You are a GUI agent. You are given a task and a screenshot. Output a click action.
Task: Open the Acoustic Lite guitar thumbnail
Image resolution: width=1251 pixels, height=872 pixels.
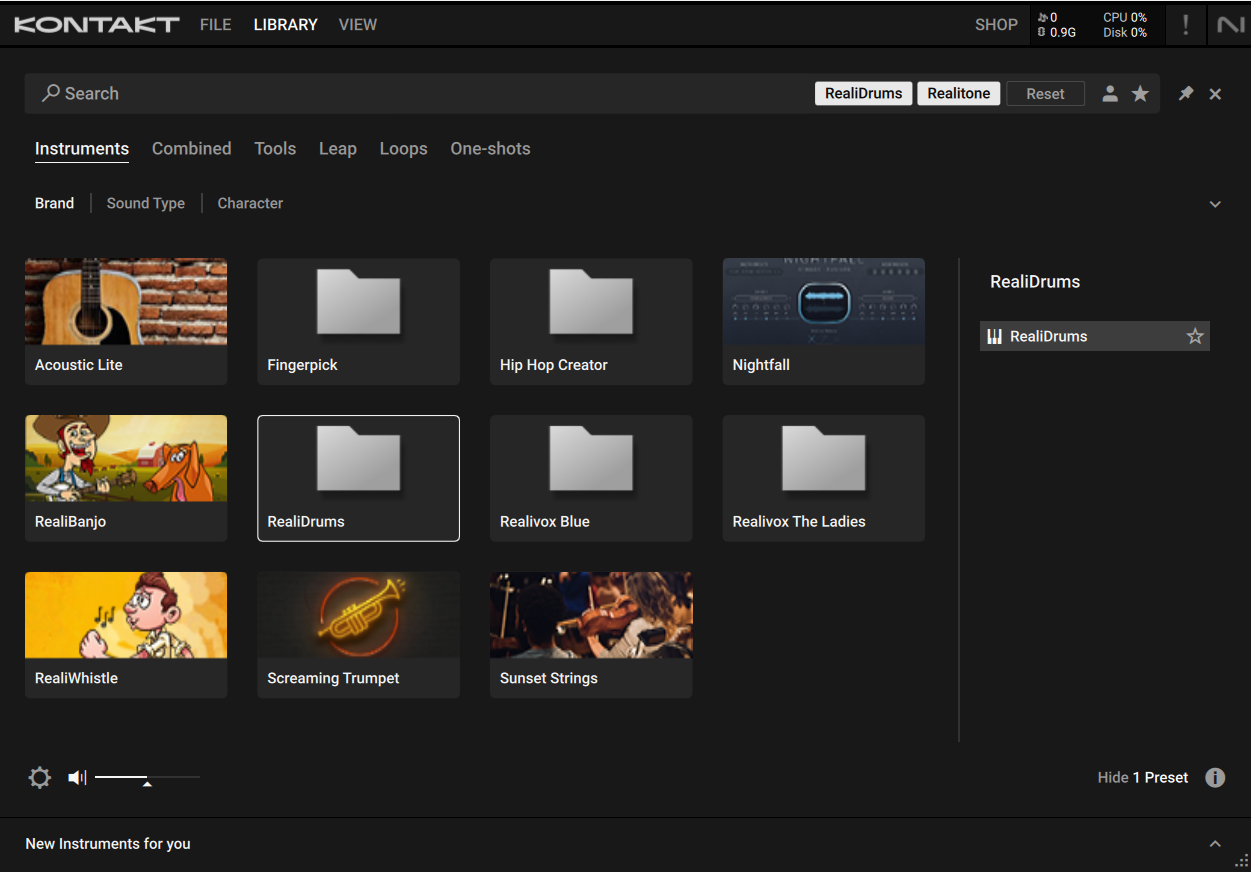(x=126, y=302)
